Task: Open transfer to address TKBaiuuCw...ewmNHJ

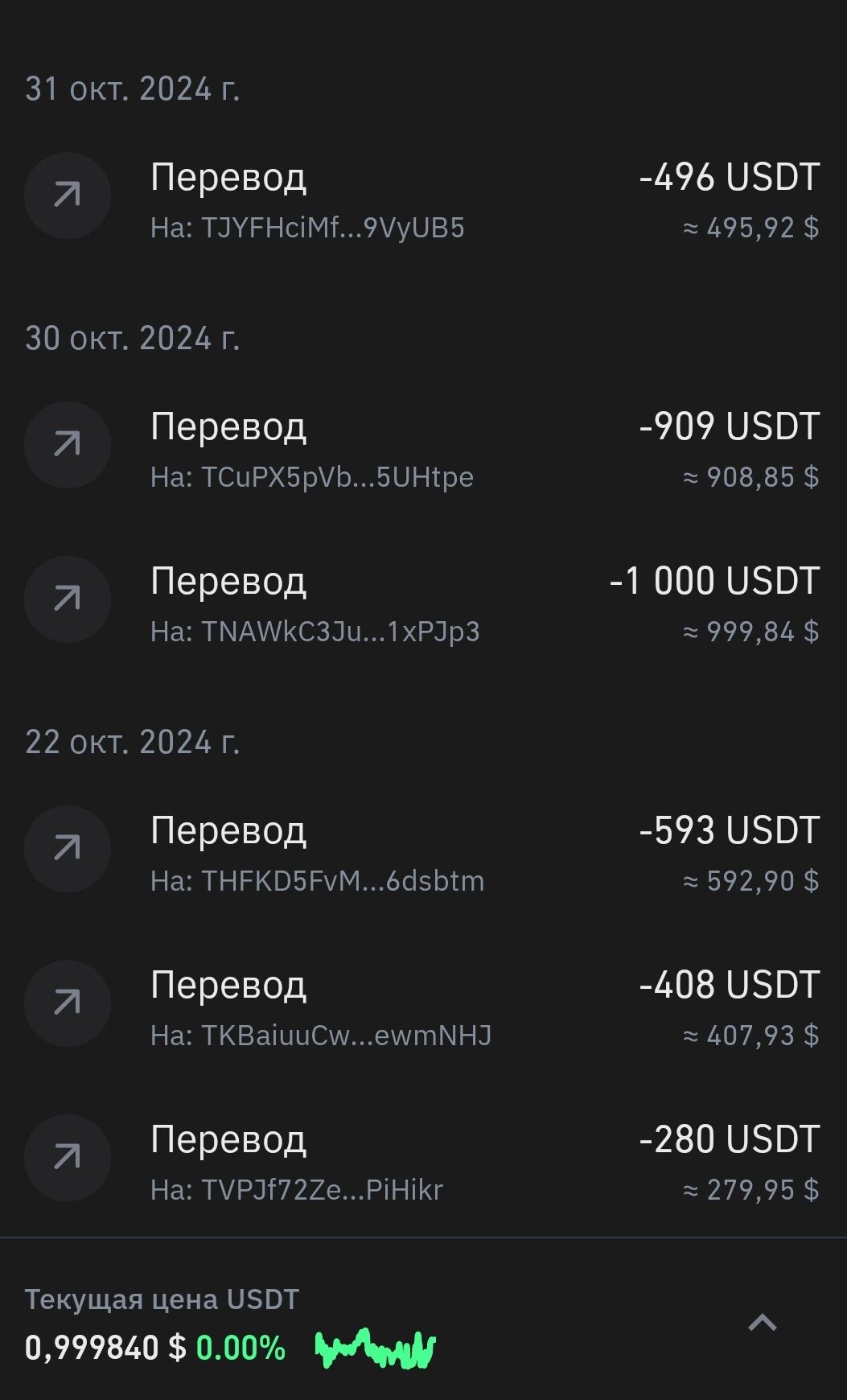Action: pos(321,1036)
